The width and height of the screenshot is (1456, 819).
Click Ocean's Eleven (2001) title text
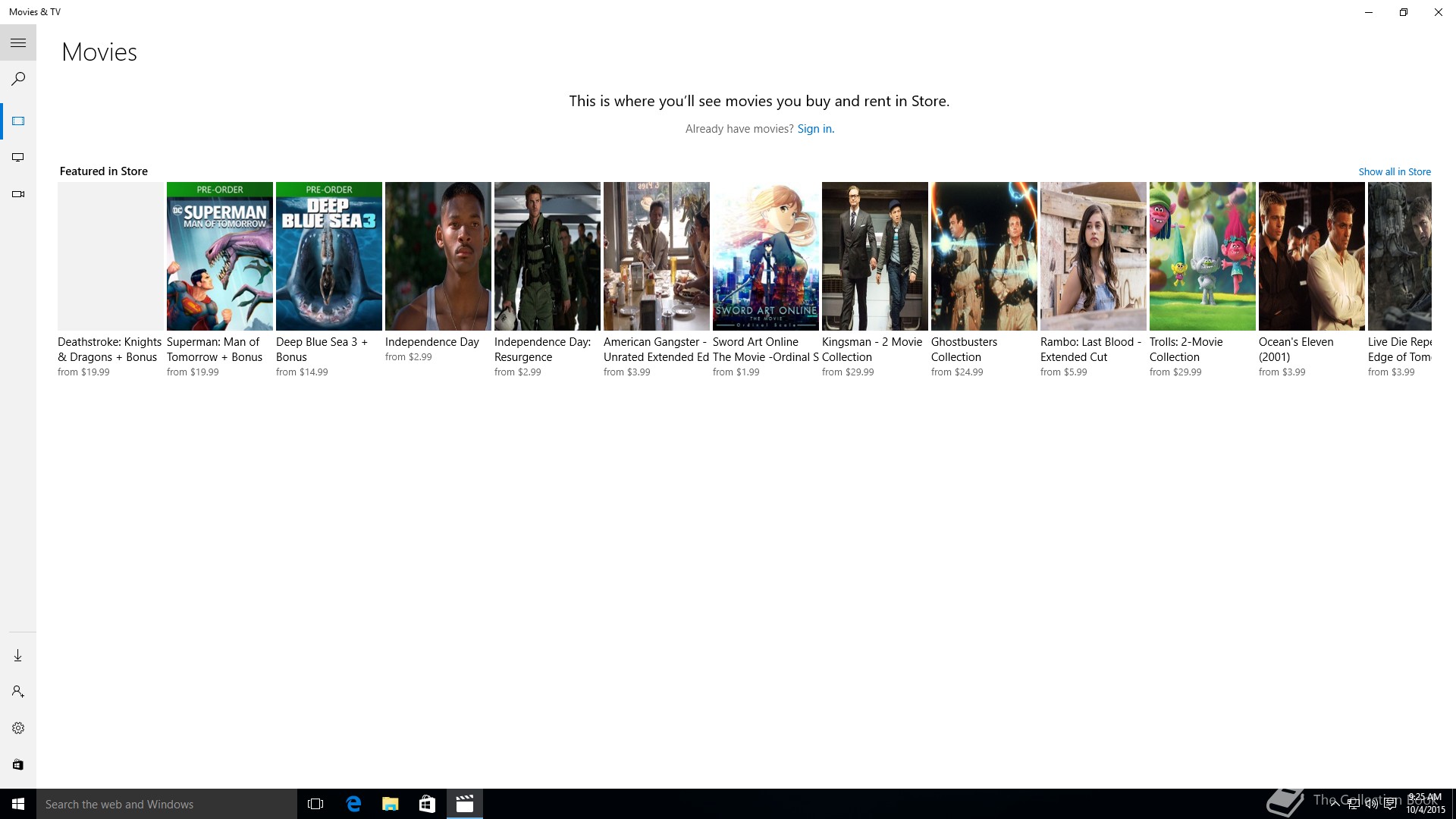pyautogui.click(x=1296, y=350)
